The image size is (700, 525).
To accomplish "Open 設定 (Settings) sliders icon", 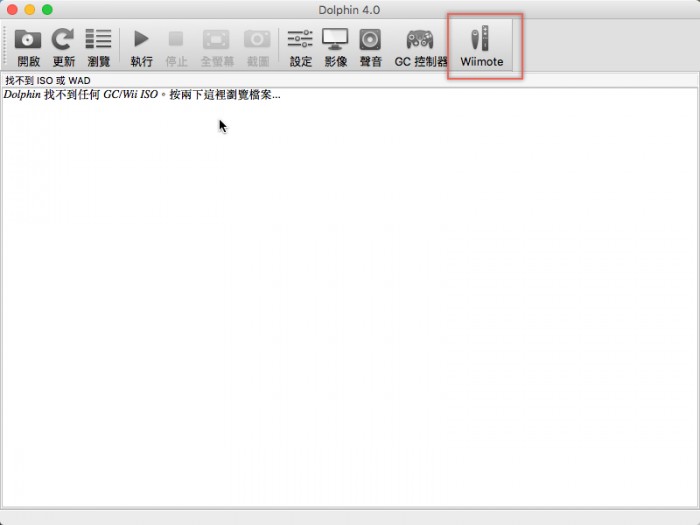I will coord(300,39).
